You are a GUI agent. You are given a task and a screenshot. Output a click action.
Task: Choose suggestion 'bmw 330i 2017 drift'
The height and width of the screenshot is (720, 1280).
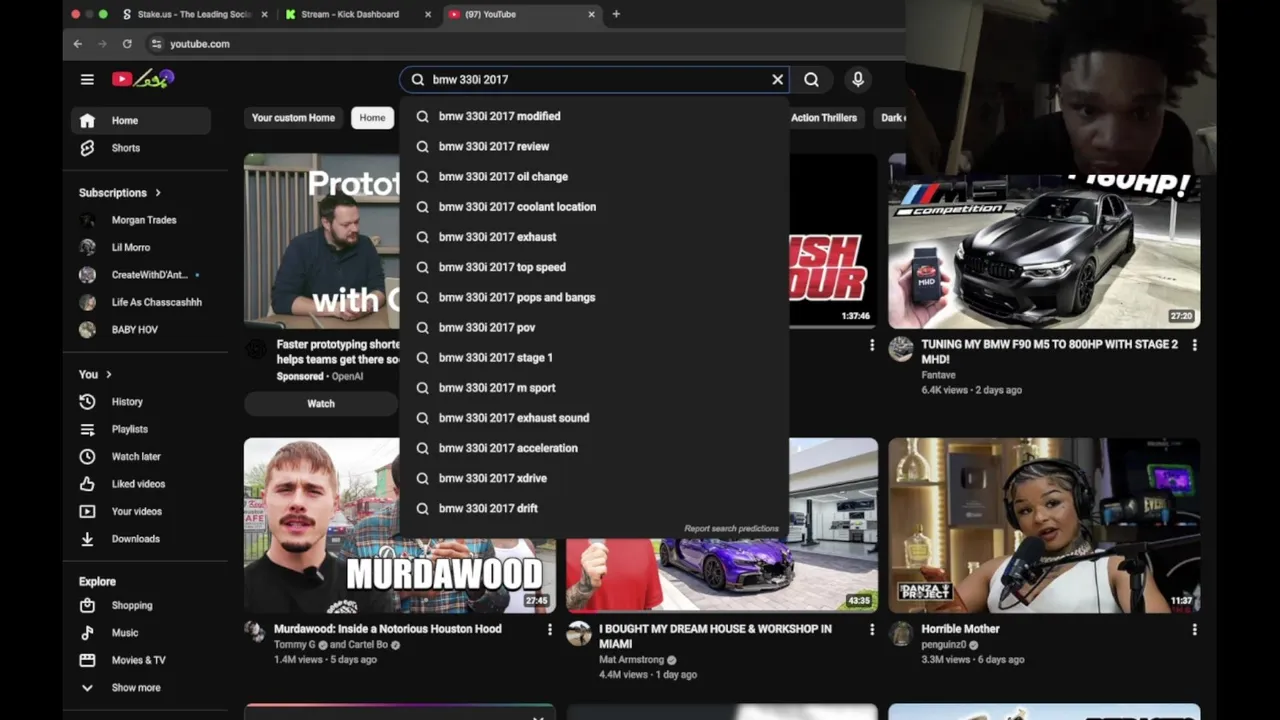[x=594, y=508]
